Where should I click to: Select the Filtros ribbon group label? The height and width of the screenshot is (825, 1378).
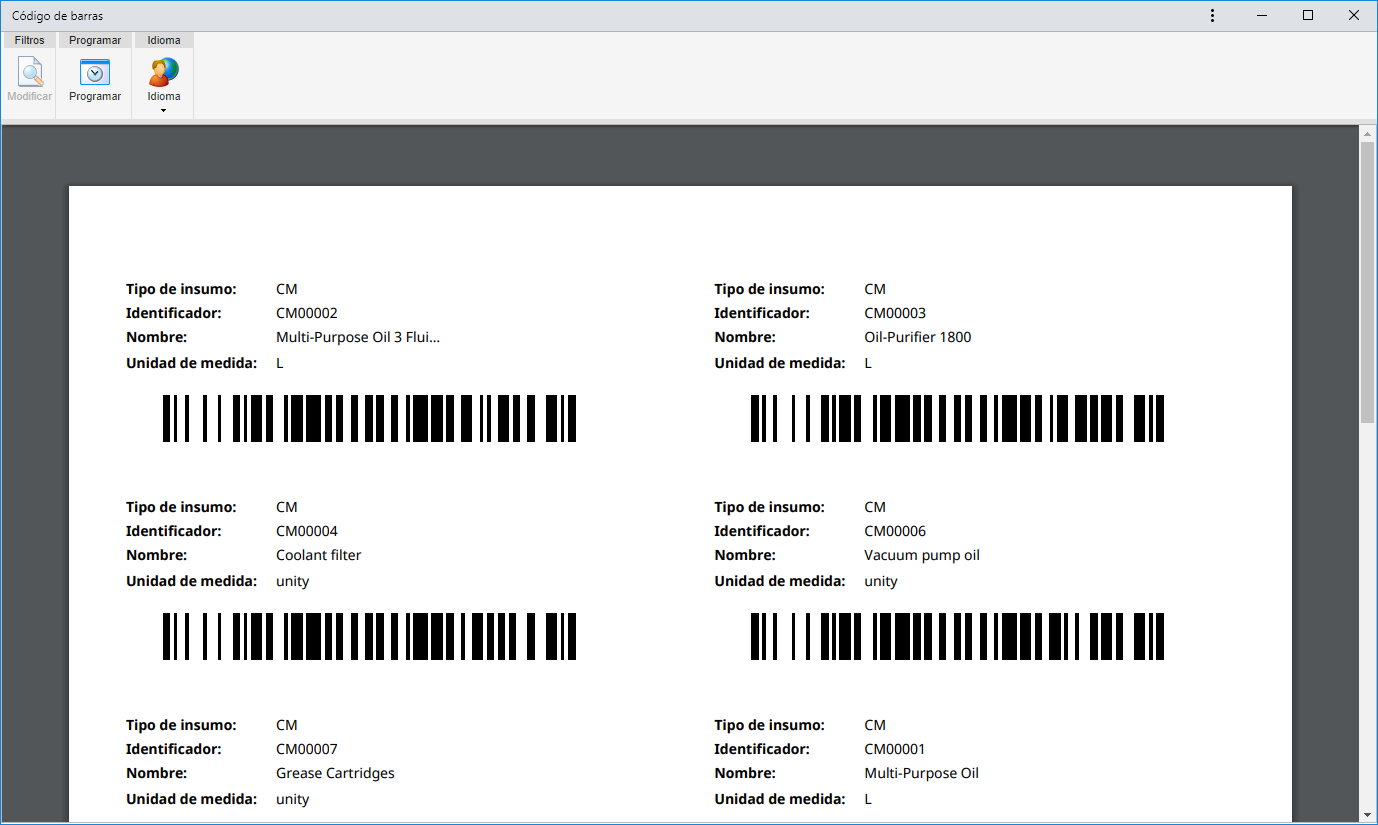[30, 40]
